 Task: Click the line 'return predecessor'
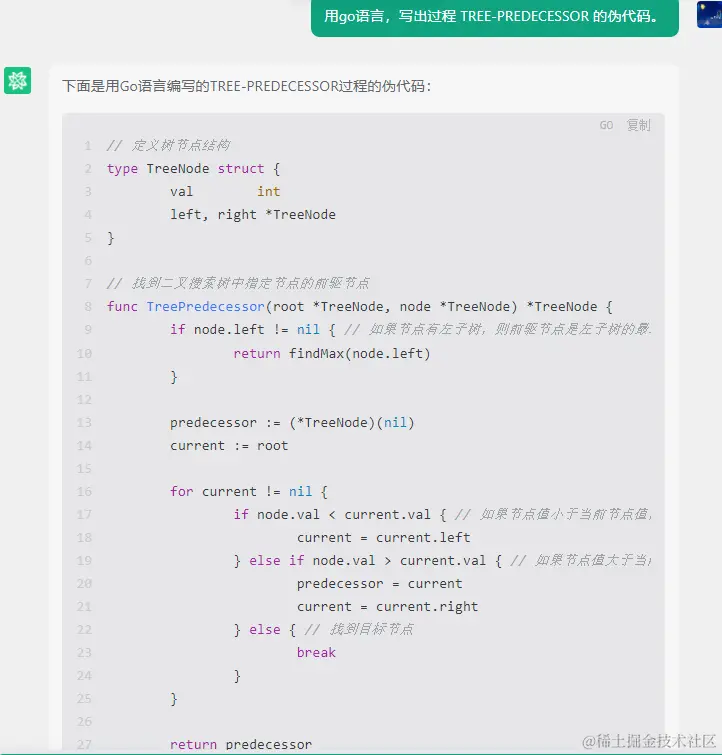coord(241,744)
